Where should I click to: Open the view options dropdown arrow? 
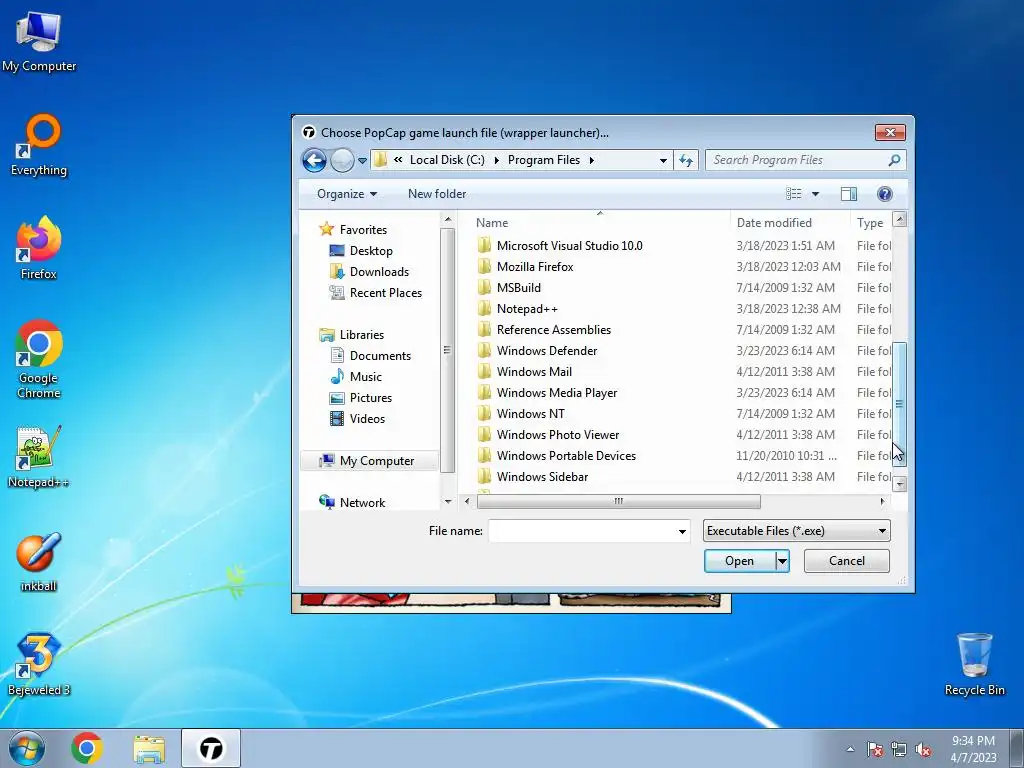click(x=815, y=194)
